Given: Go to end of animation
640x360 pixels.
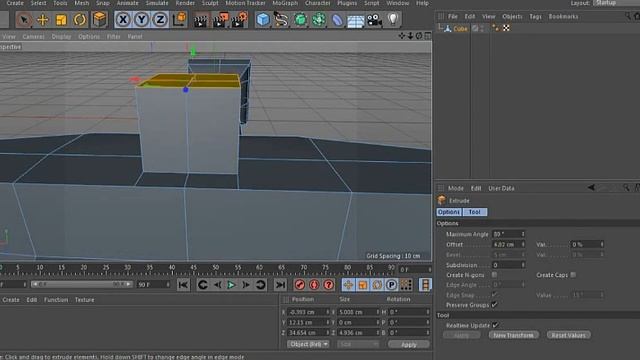Looking at the screenshot, I should tap(280, 285).
